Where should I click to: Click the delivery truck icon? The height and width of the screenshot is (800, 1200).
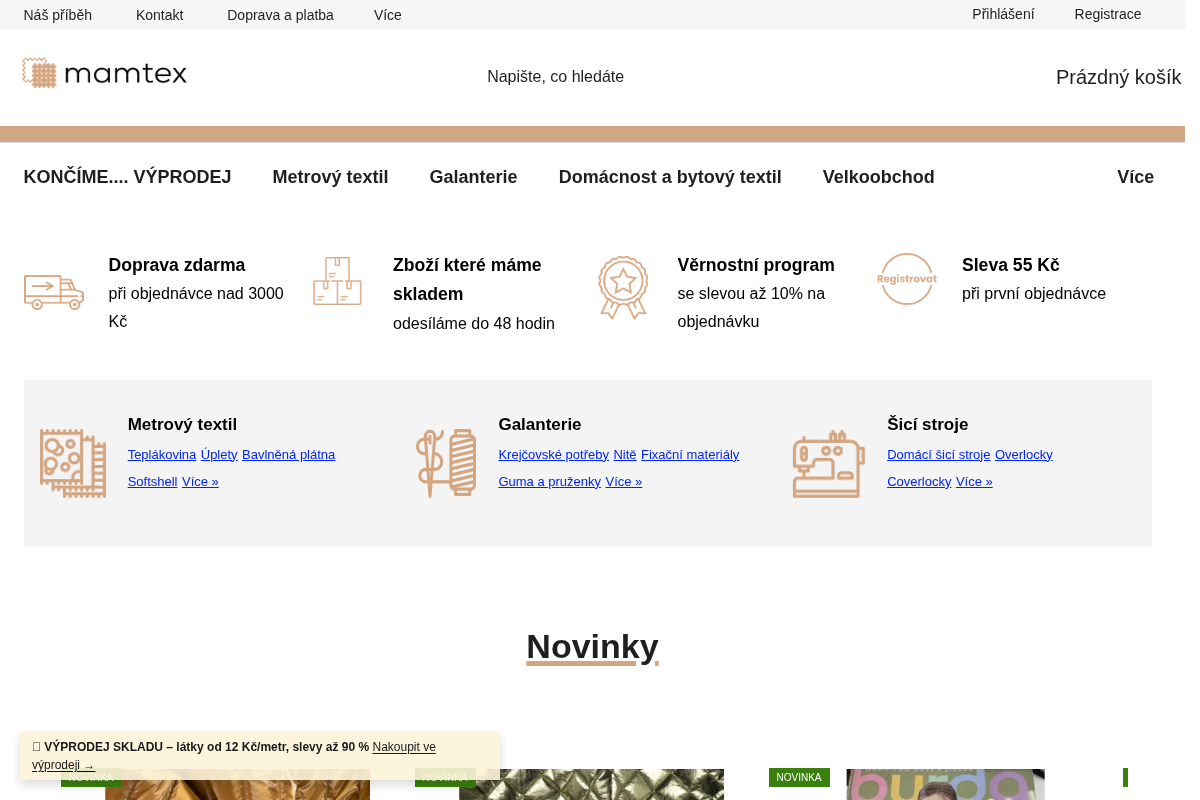[54, 292]
